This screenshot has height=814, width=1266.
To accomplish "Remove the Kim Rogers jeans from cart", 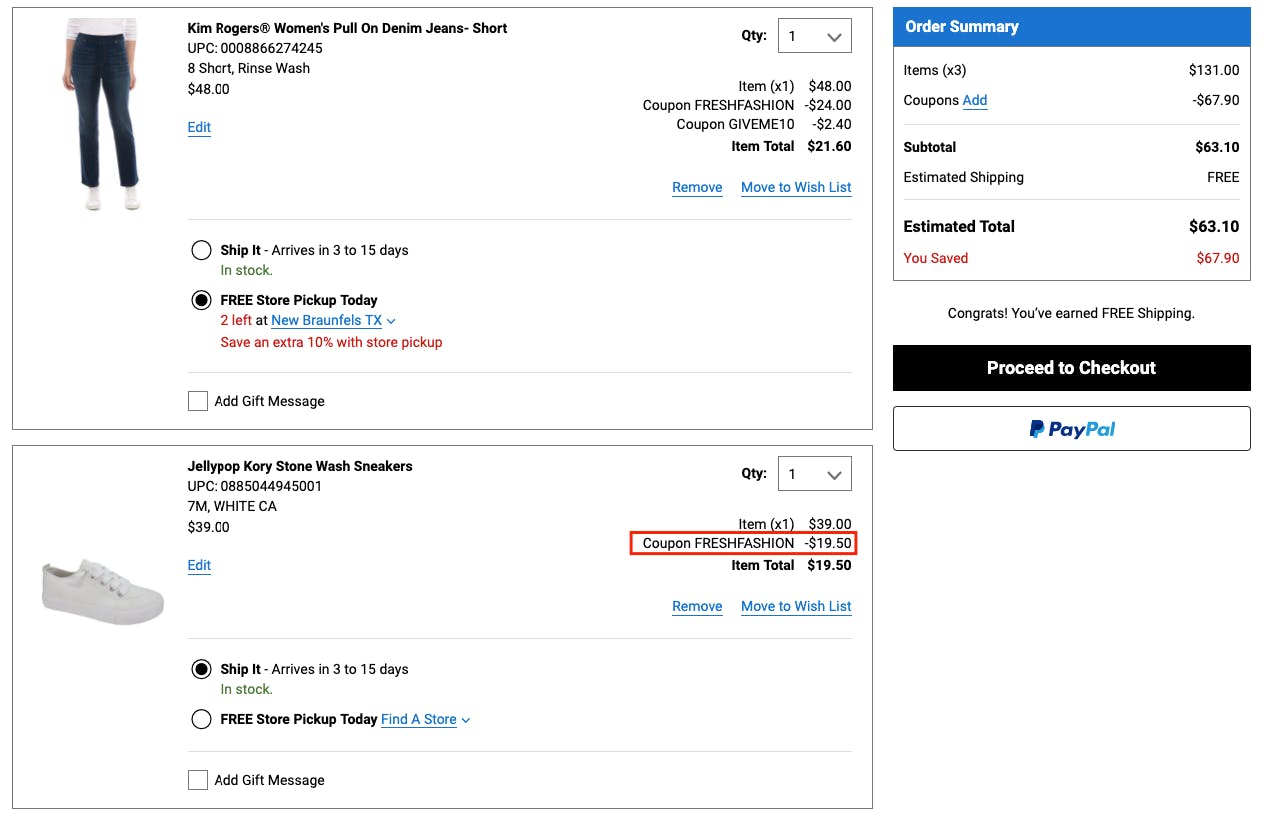I will (697, 187).
